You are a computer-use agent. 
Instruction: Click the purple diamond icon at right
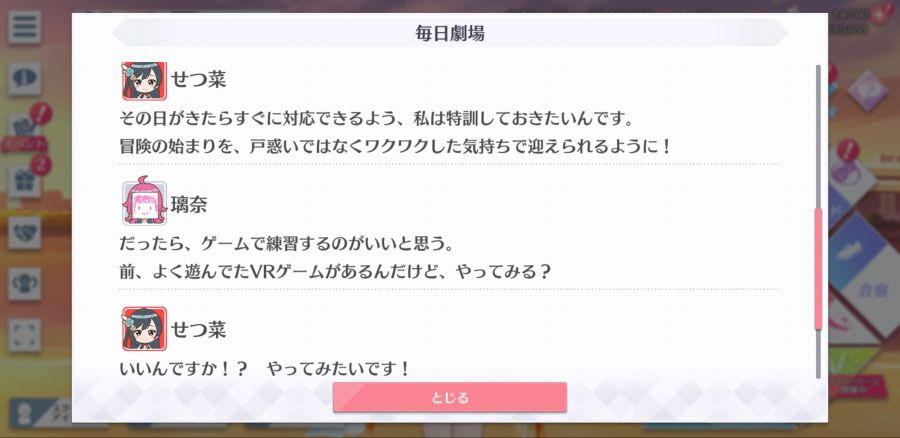867,91
